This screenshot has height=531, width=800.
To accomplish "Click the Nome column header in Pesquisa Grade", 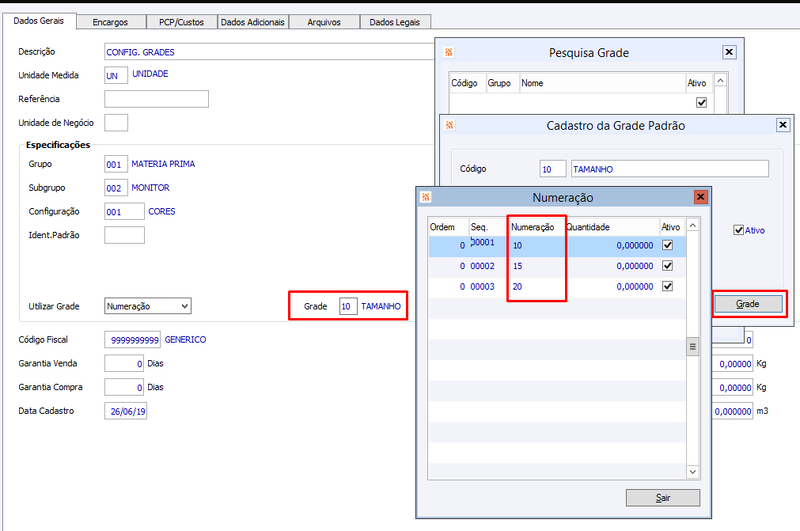I will coord(602,83).
